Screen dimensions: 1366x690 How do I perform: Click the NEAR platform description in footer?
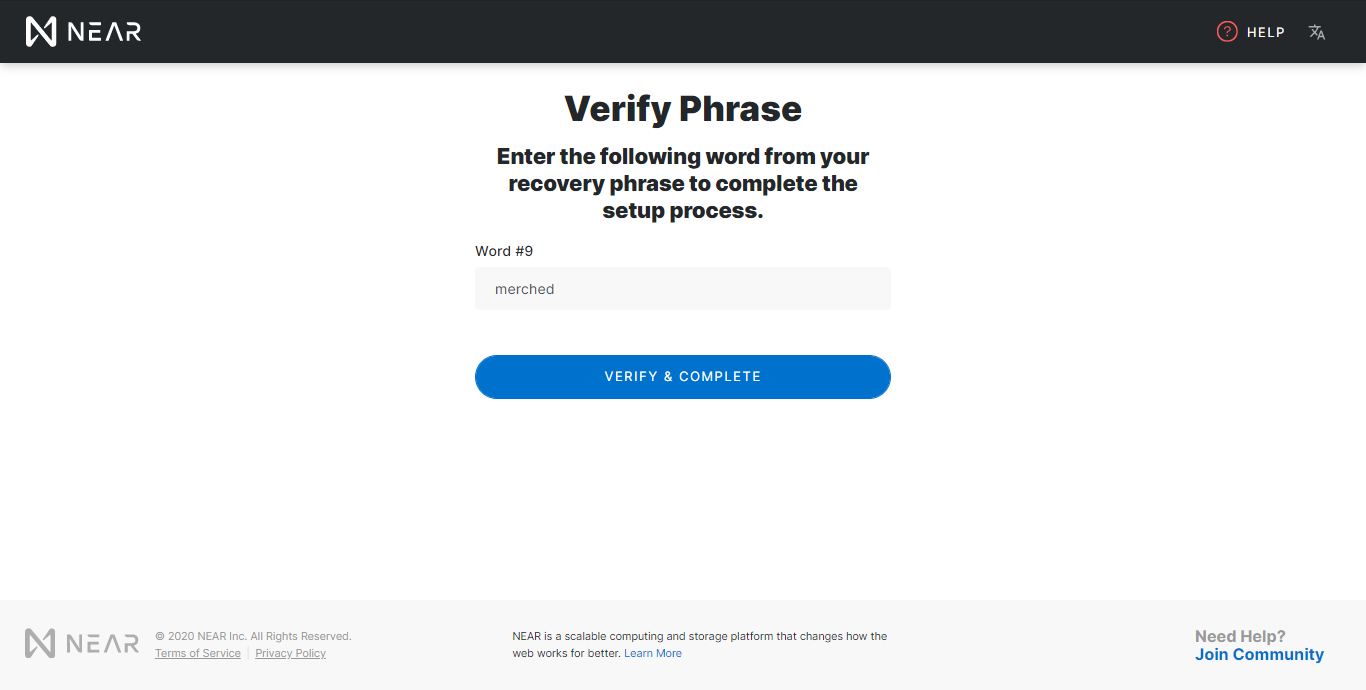(x=699, y=645)
